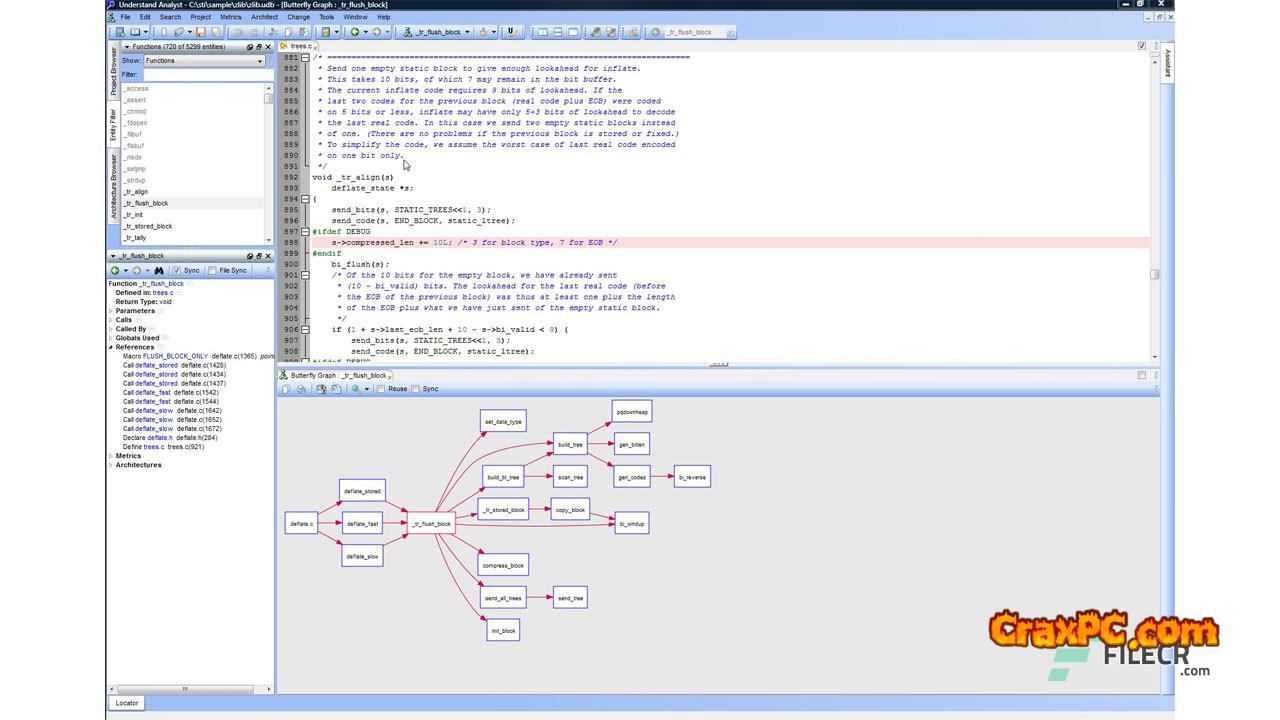Enable the File Sync checkbox
Viewport: 1280px width, 720px height.
pyautogui.click(x=213, y=271)
